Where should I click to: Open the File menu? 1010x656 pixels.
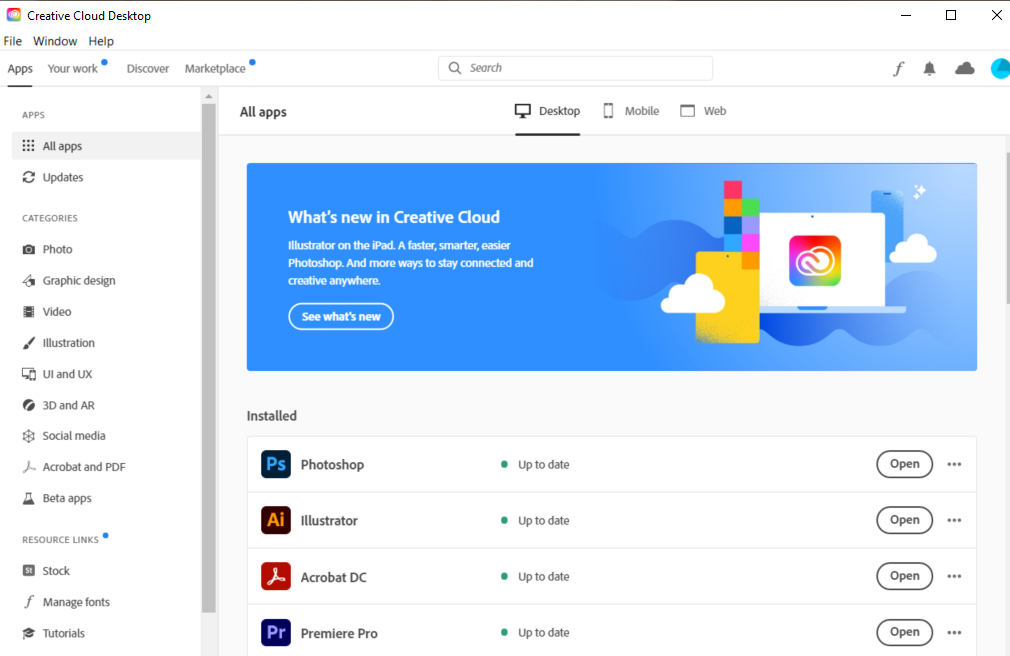[x=12, y=41]
